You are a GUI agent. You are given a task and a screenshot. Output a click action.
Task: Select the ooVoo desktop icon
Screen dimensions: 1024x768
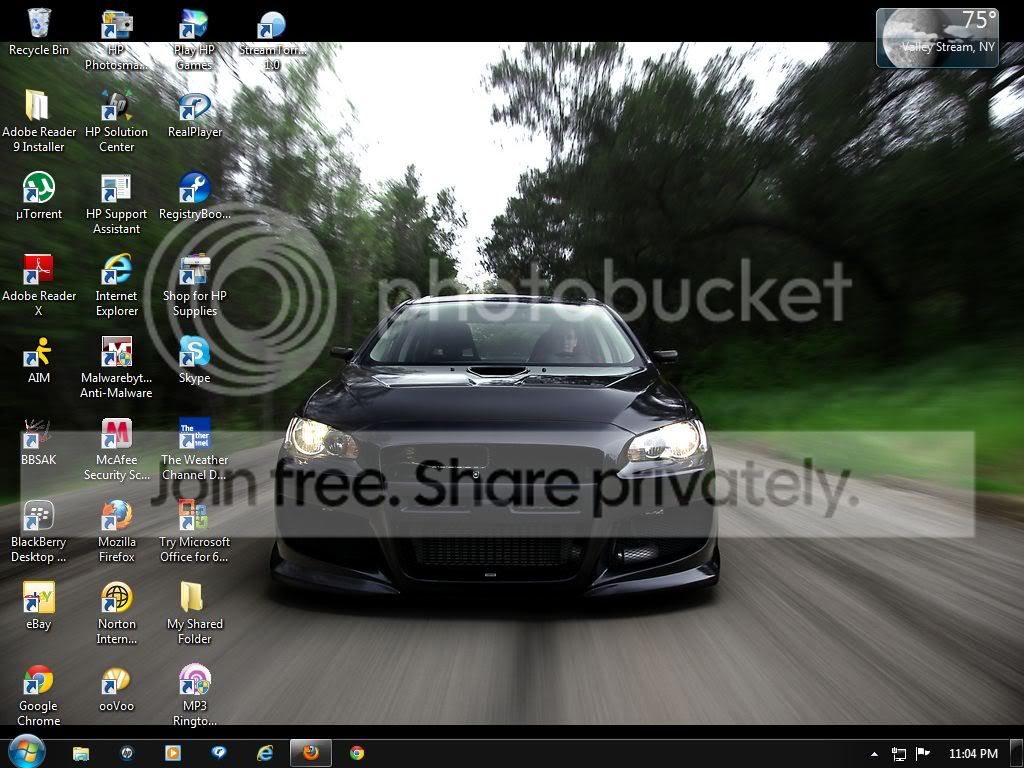(116, 689)
